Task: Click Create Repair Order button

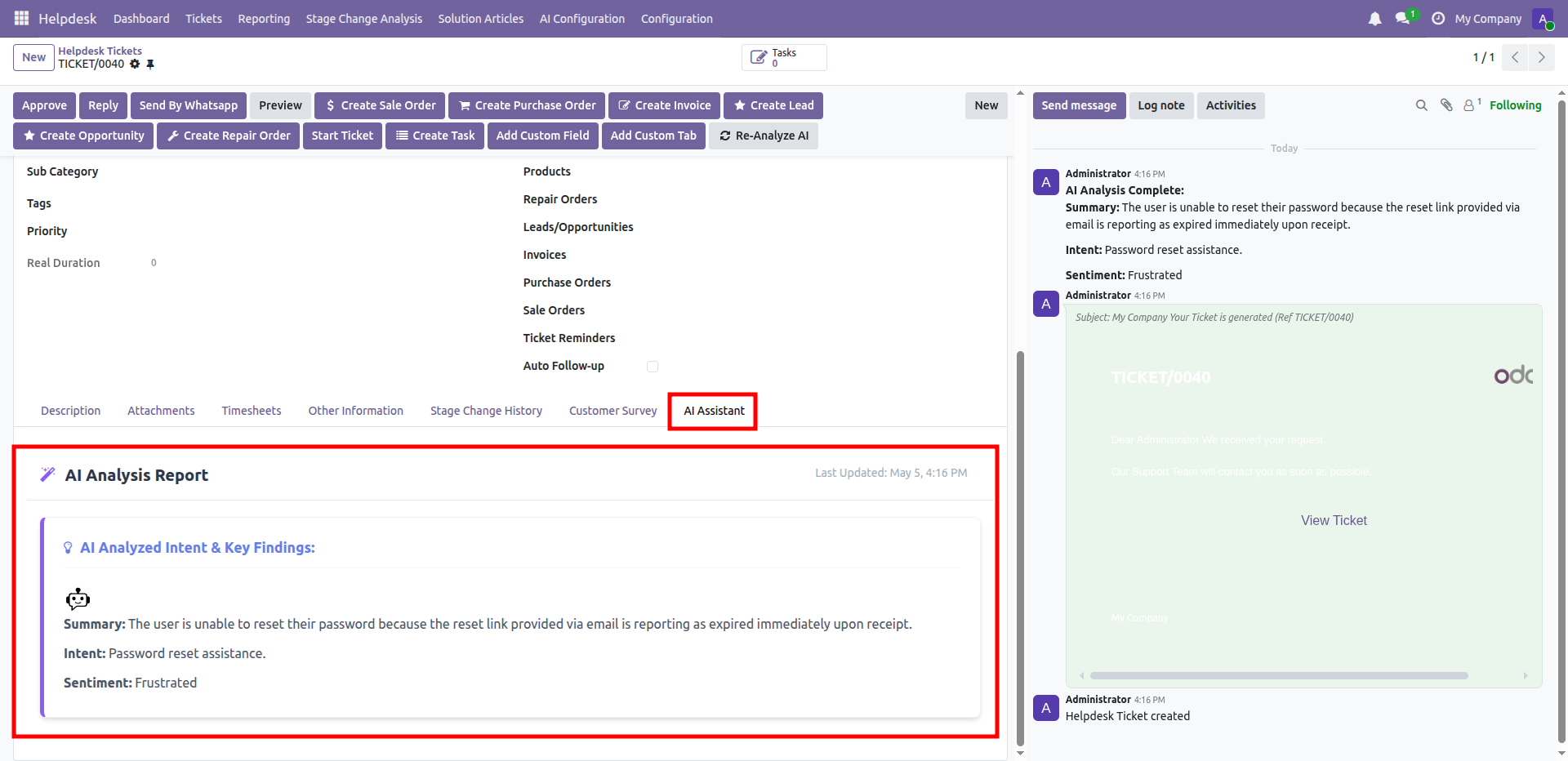Action: click(x=229, y=136)
